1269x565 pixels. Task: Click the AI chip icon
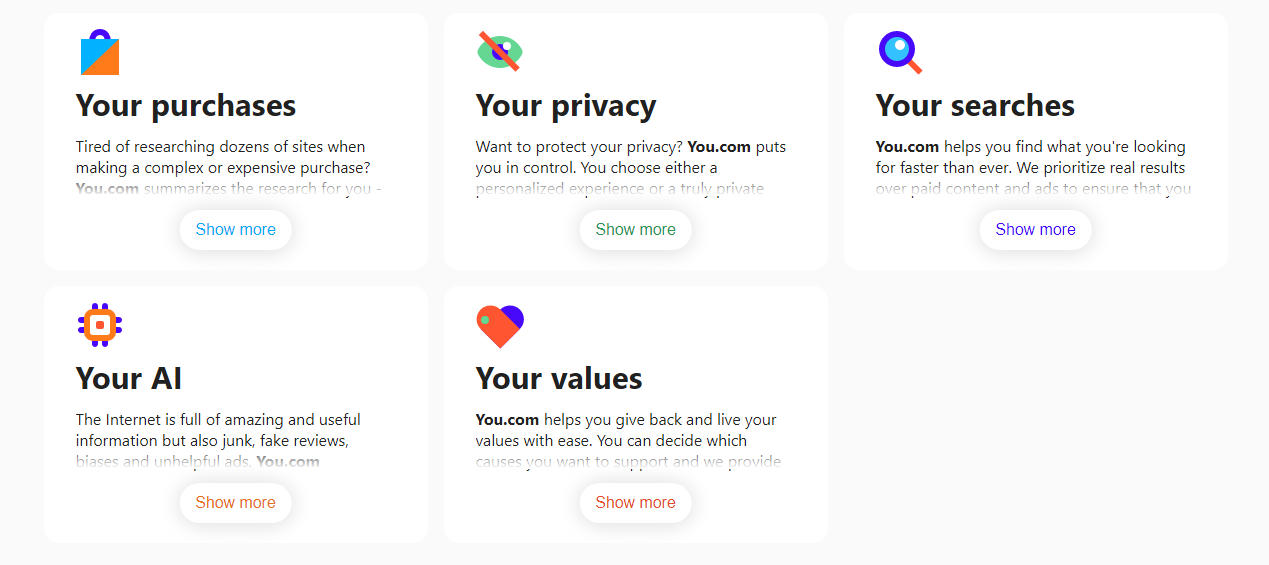(x=100, y=325)
